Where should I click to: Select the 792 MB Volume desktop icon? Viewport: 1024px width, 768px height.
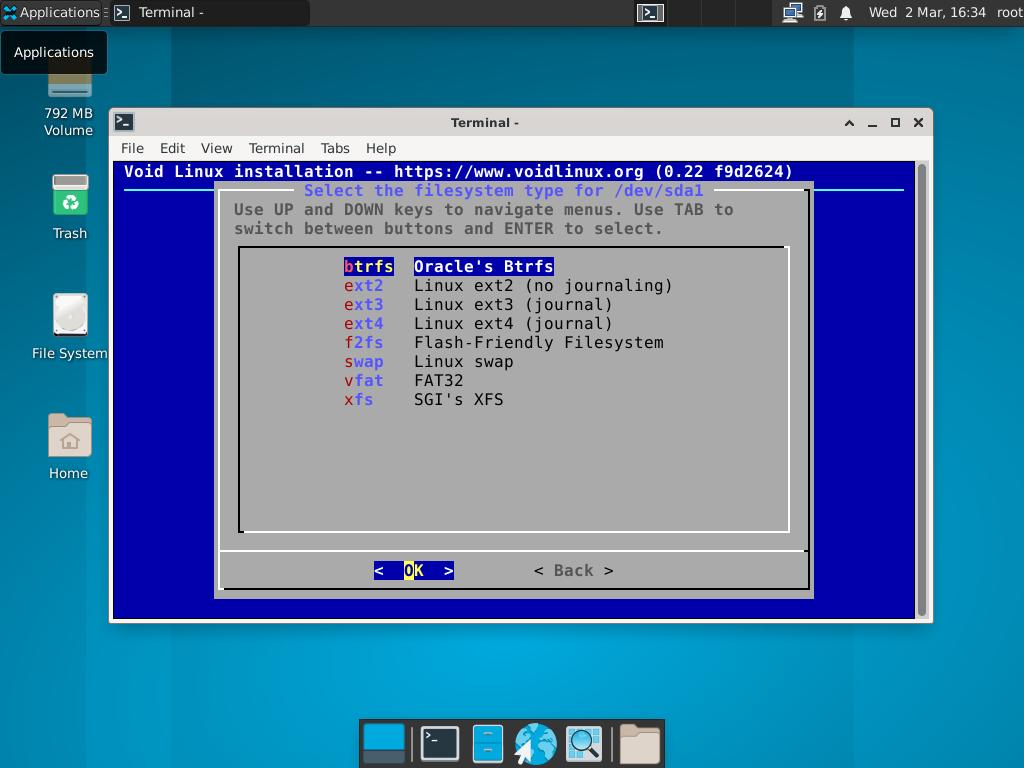pyautogui.click(x=69, y=104)
